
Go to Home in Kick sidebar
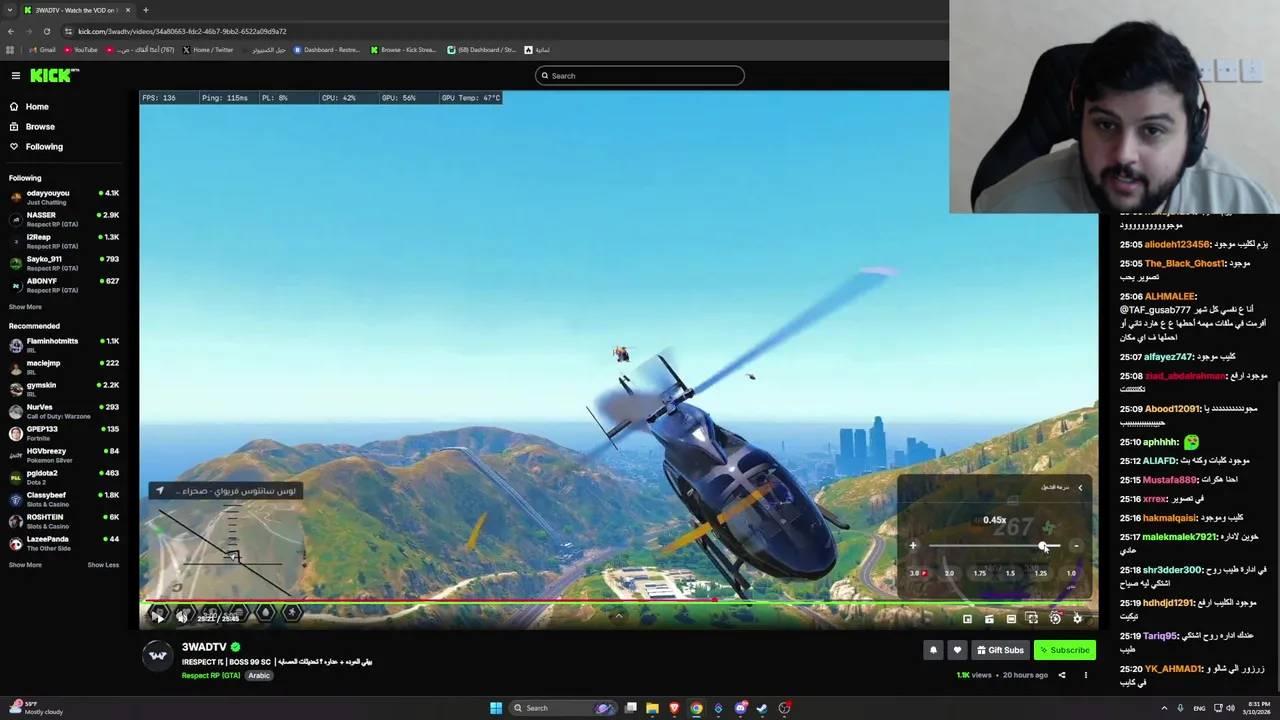[37, 107]
